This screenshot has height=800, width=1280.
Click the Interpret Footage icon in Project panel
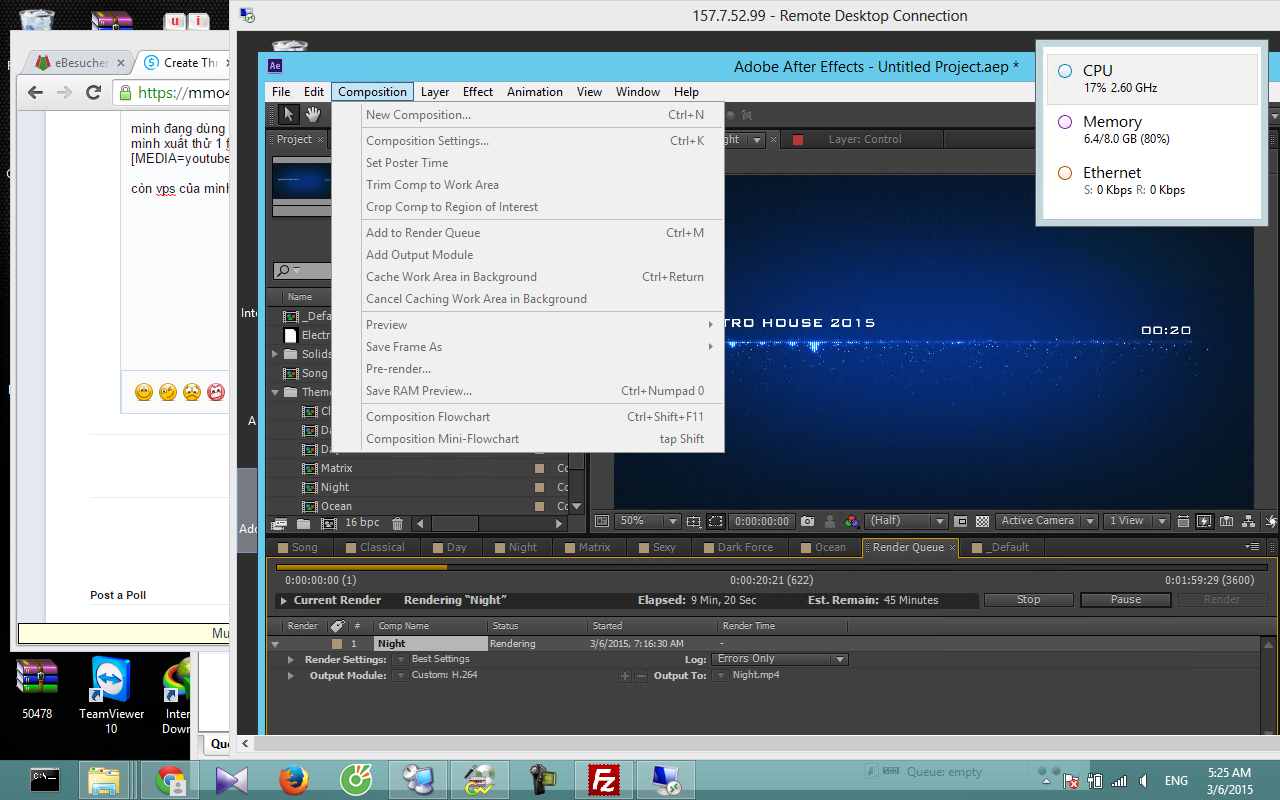(x=279, y=524)
